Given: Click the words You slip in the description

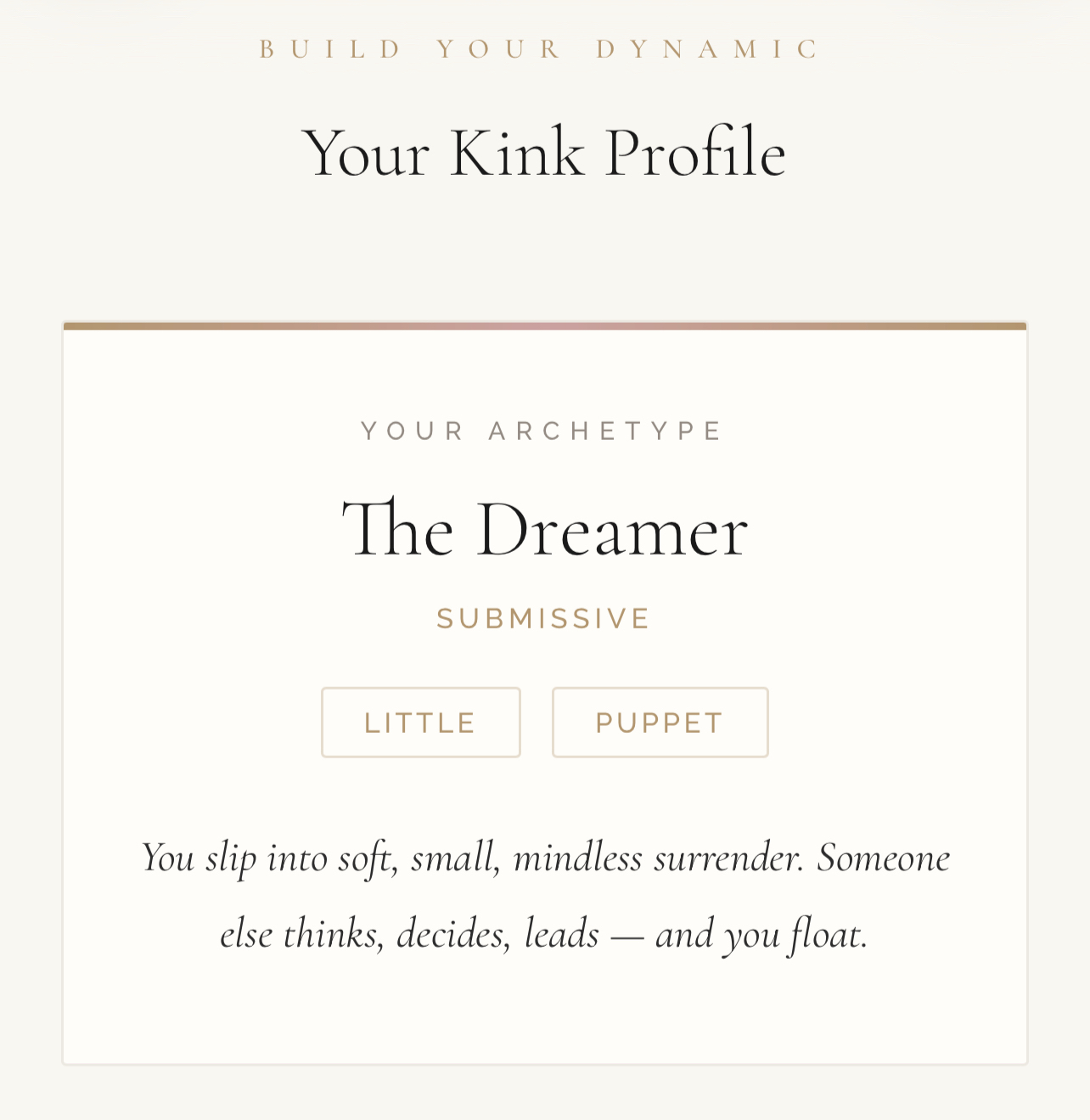Looking at the screenshot, I should coord(199,858).
